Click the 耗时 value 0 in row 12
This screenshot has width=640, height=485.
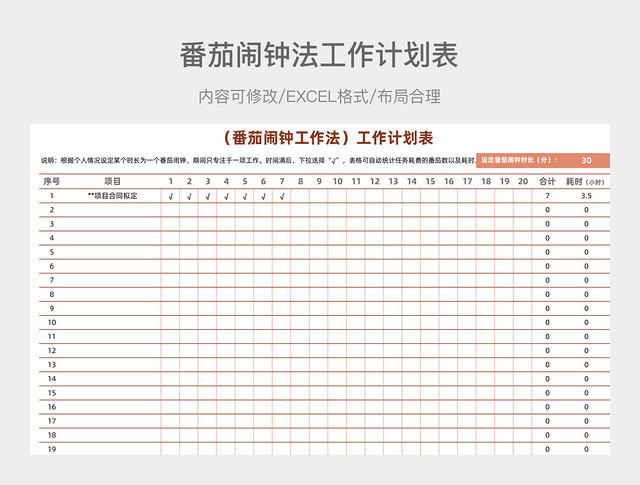click(587, 351)
